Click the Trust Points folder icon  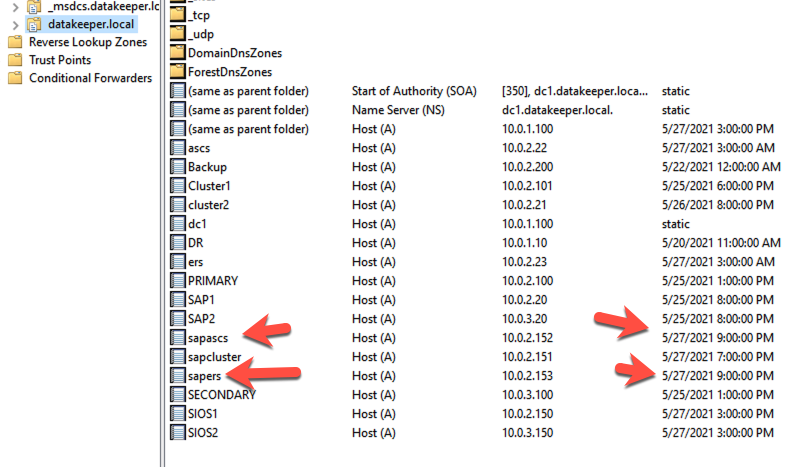tap(16, 60)
